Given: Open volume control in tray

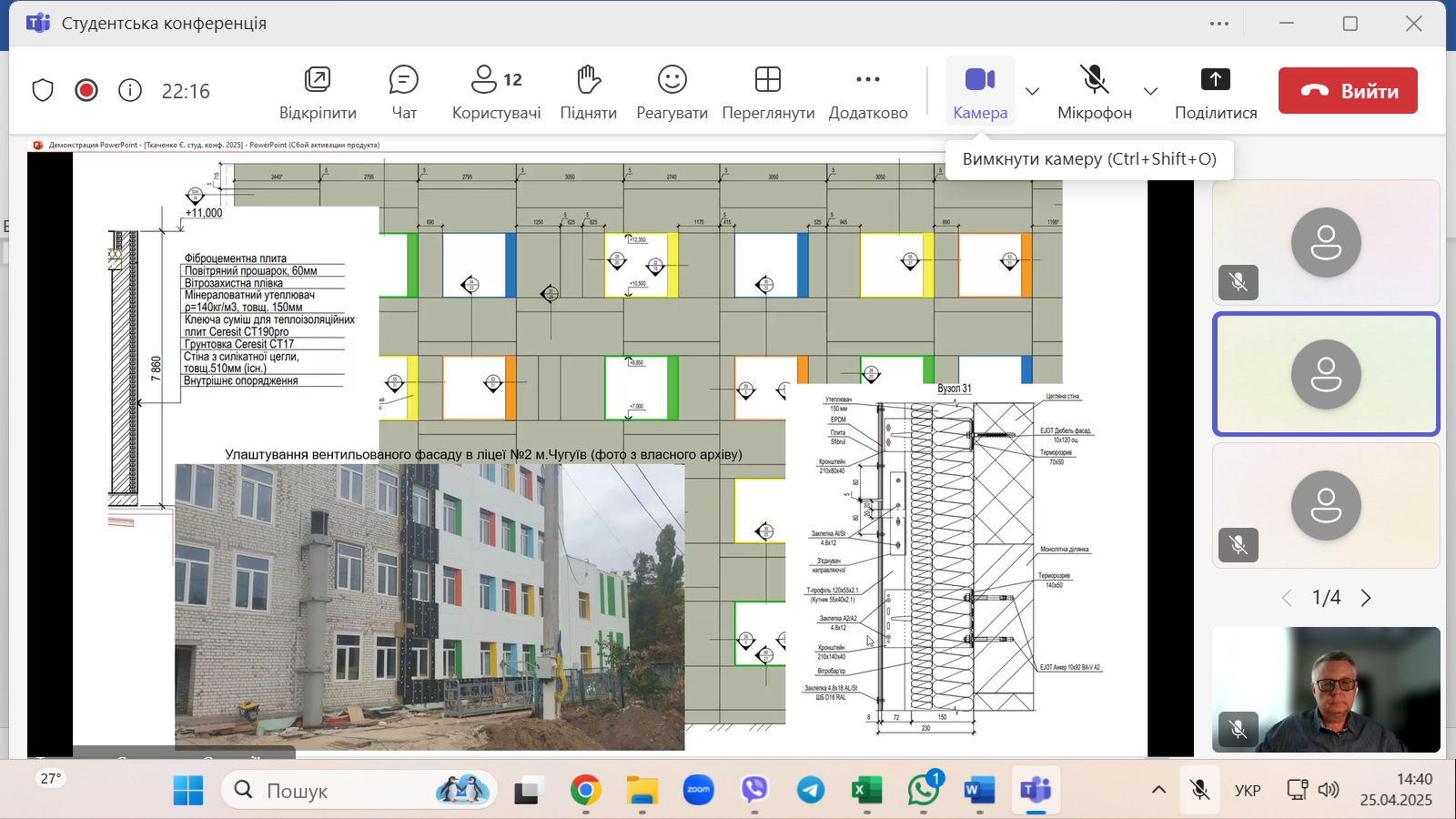Looking at the screenshot, I should coord(1329,790).
